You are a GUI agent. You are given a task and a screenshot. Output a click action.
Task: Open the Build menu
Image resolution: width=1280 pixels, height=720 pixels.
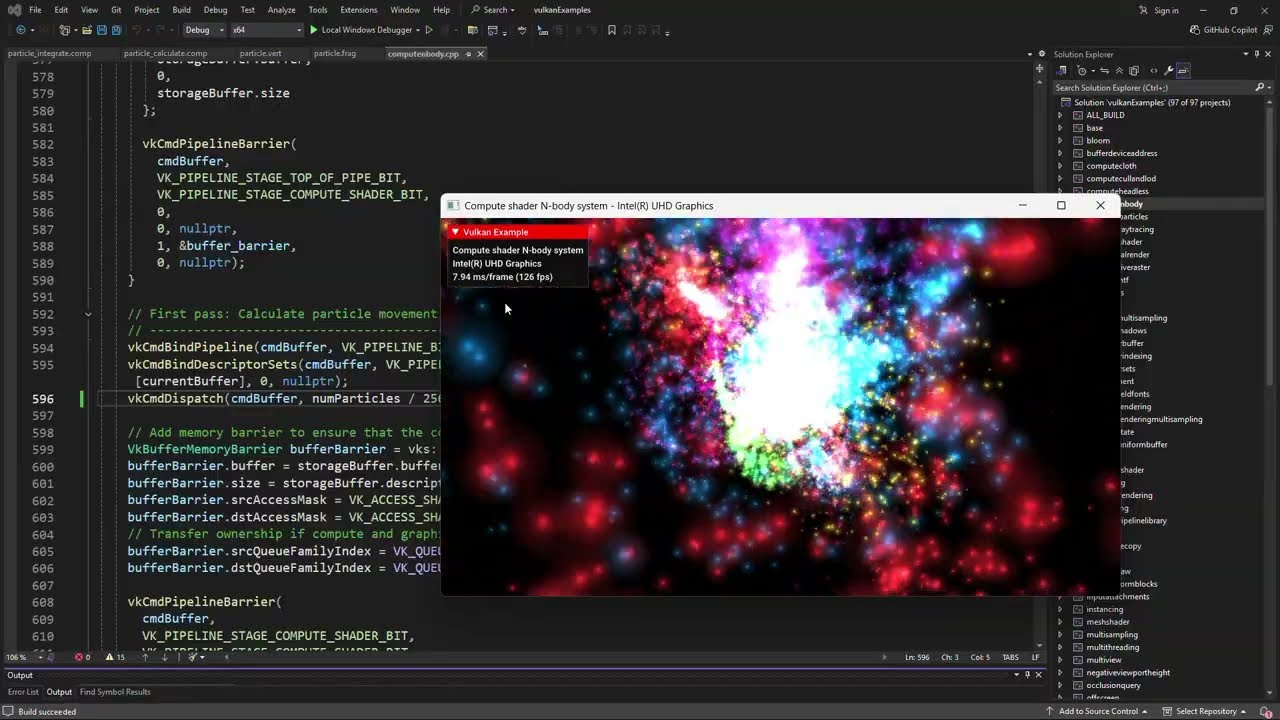(x=181, y=10)
